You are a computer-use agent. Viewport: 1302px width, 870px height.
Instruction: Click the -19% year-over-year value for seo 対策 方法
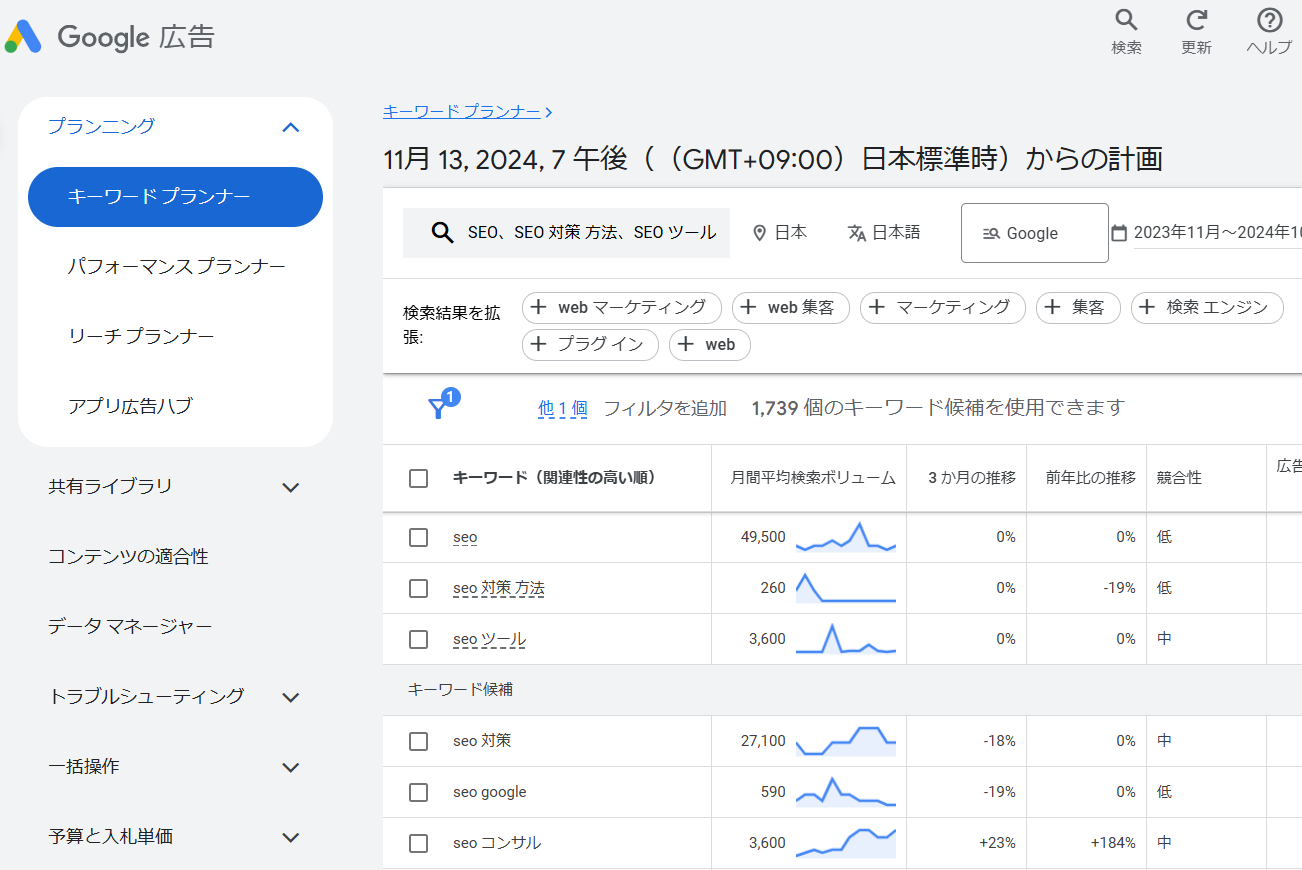tap(1119, 588)
